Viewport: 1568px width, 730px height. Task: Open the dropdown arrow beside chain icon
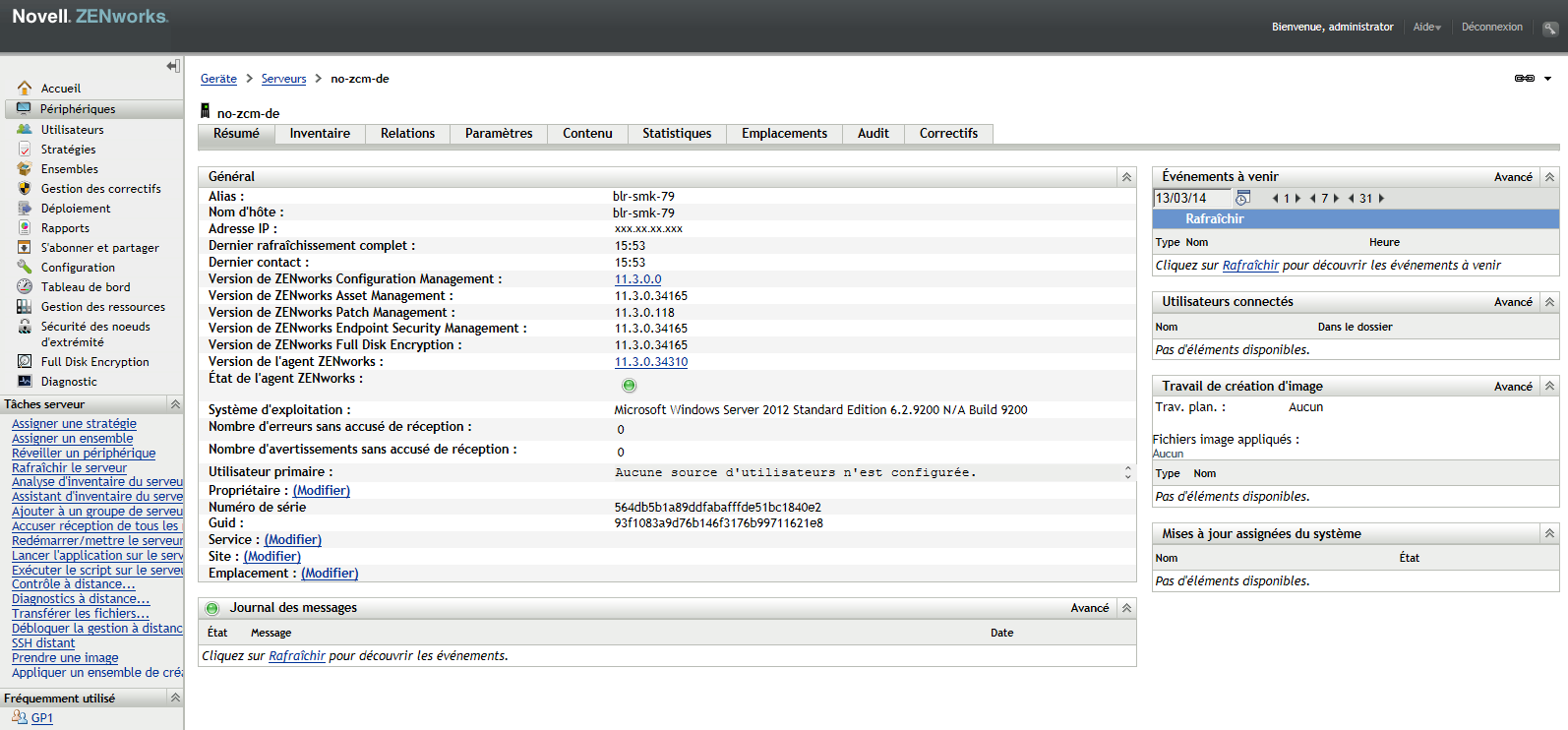click(1547, 79)
